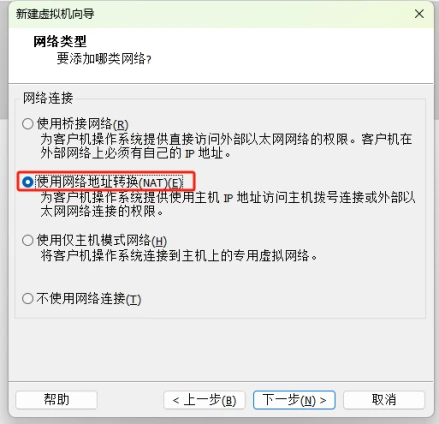This screenshot has height=424, width=439.
Task: Select the 使用桥接网络 radio circle
Action: click(x=28, y=124)
